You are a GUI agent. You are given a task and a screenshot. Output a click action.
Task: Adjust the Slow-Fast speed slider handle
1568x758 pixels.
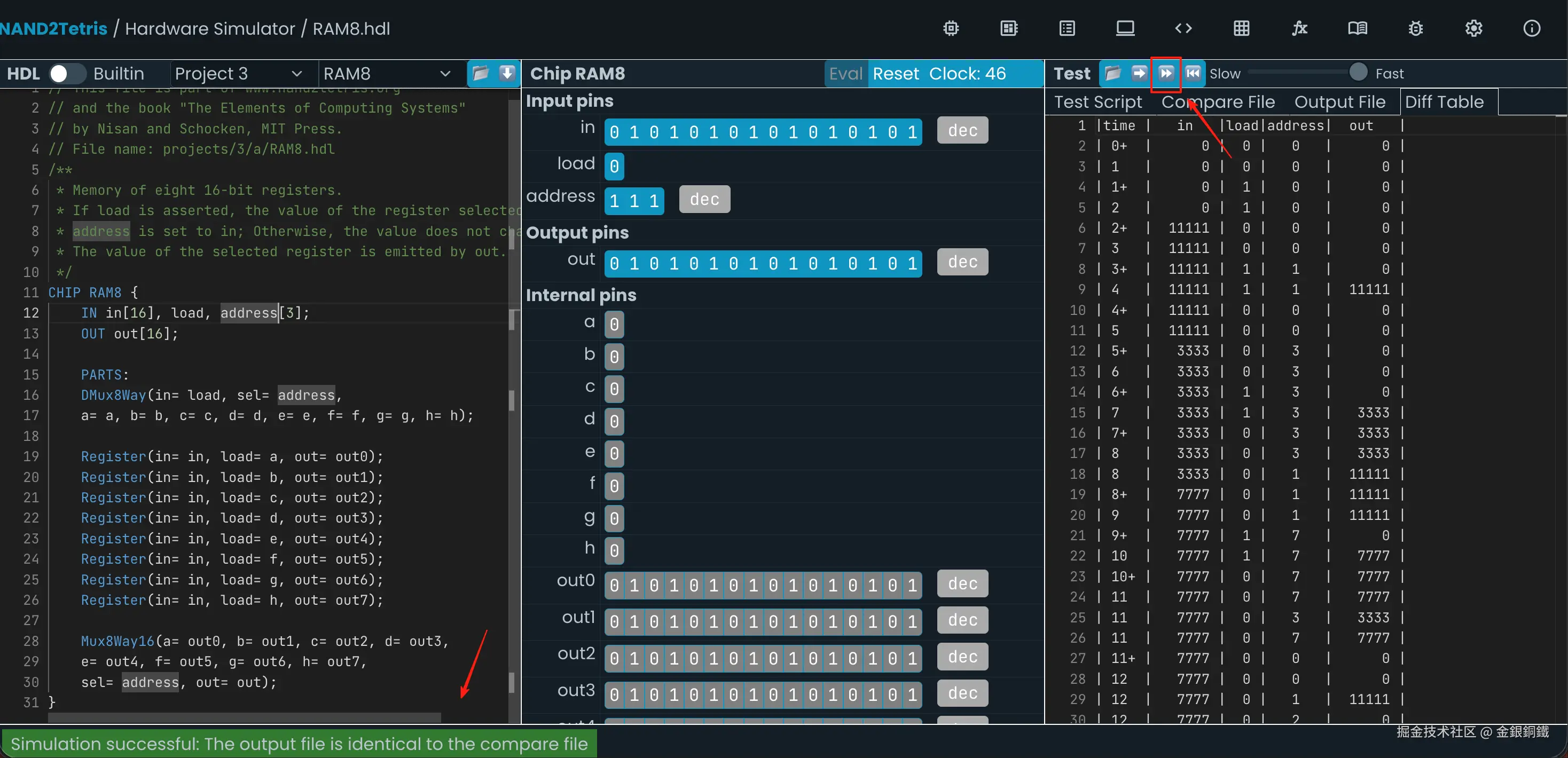1358,72
